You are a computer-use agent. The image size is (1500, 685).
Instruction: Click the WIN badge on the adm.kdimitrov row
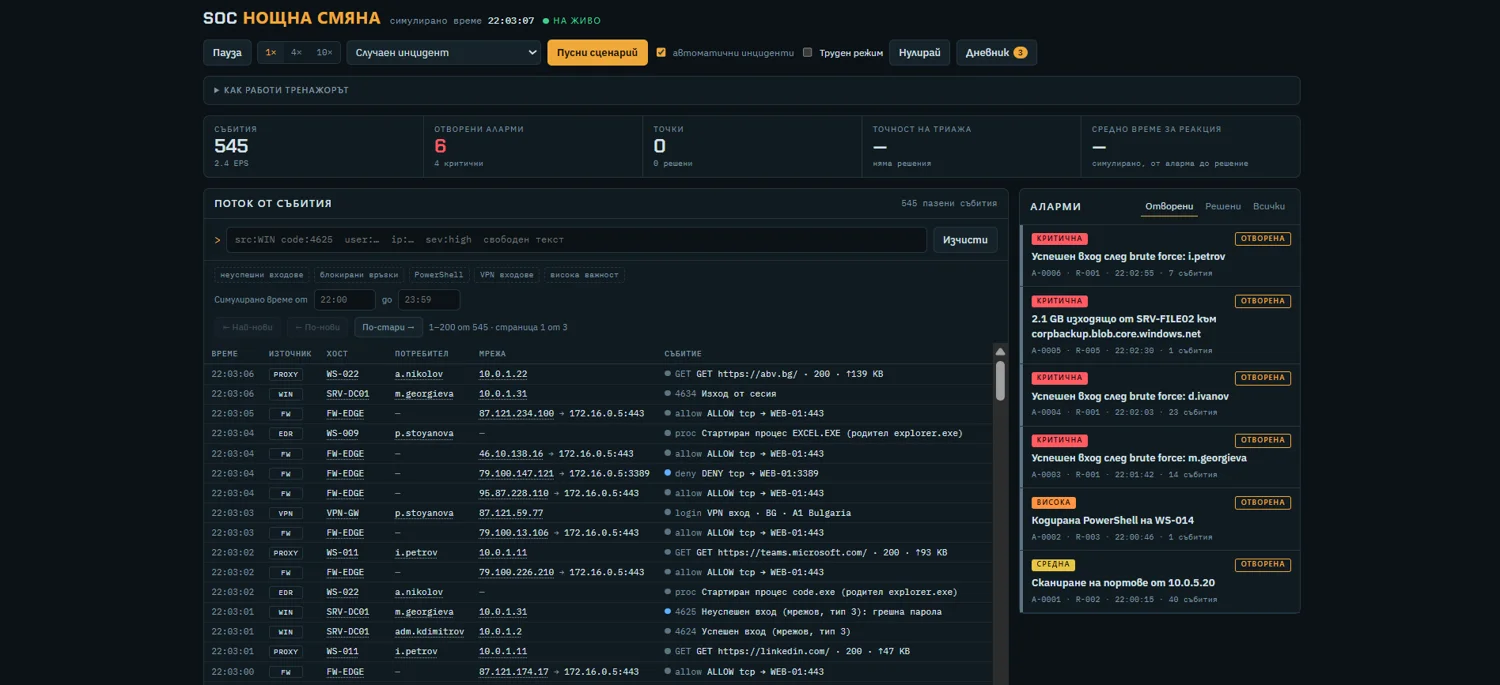click(286, 632)
